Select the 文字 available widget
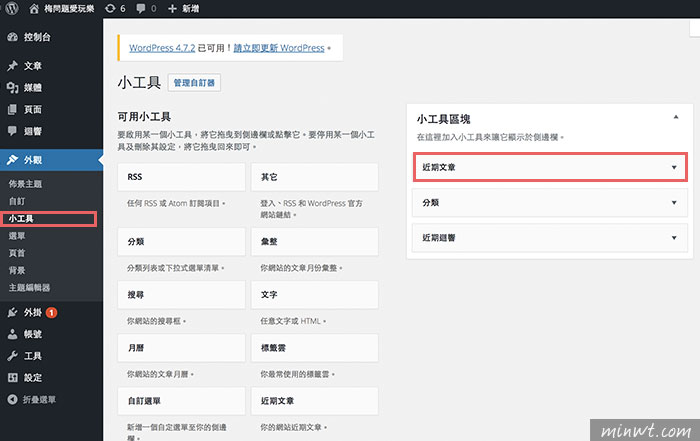The height and width of the screenshot is (441, 700). coord(315,295)
